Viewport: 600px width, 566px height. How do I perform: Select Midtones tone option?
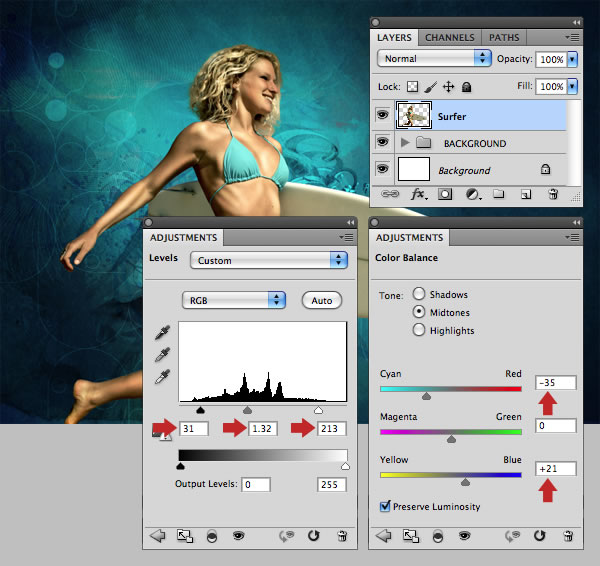419,312
